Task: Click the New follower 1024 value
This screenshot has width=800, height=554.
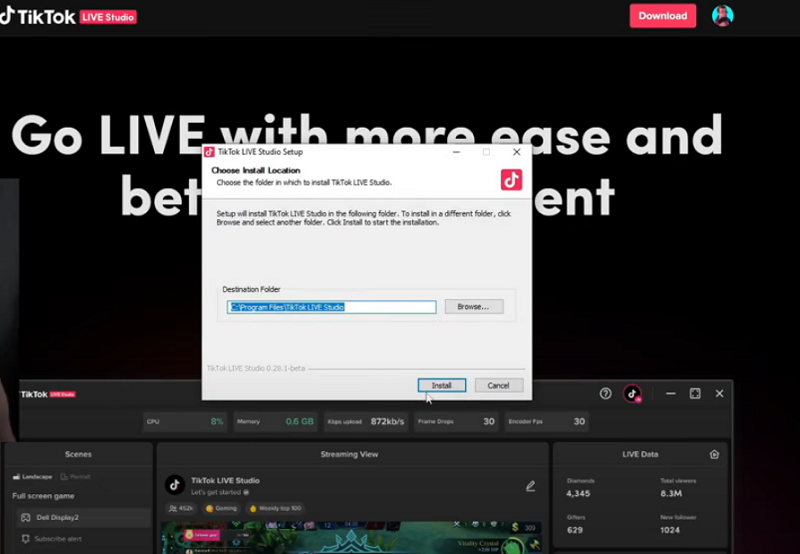Action: click(x=669, y=530)
